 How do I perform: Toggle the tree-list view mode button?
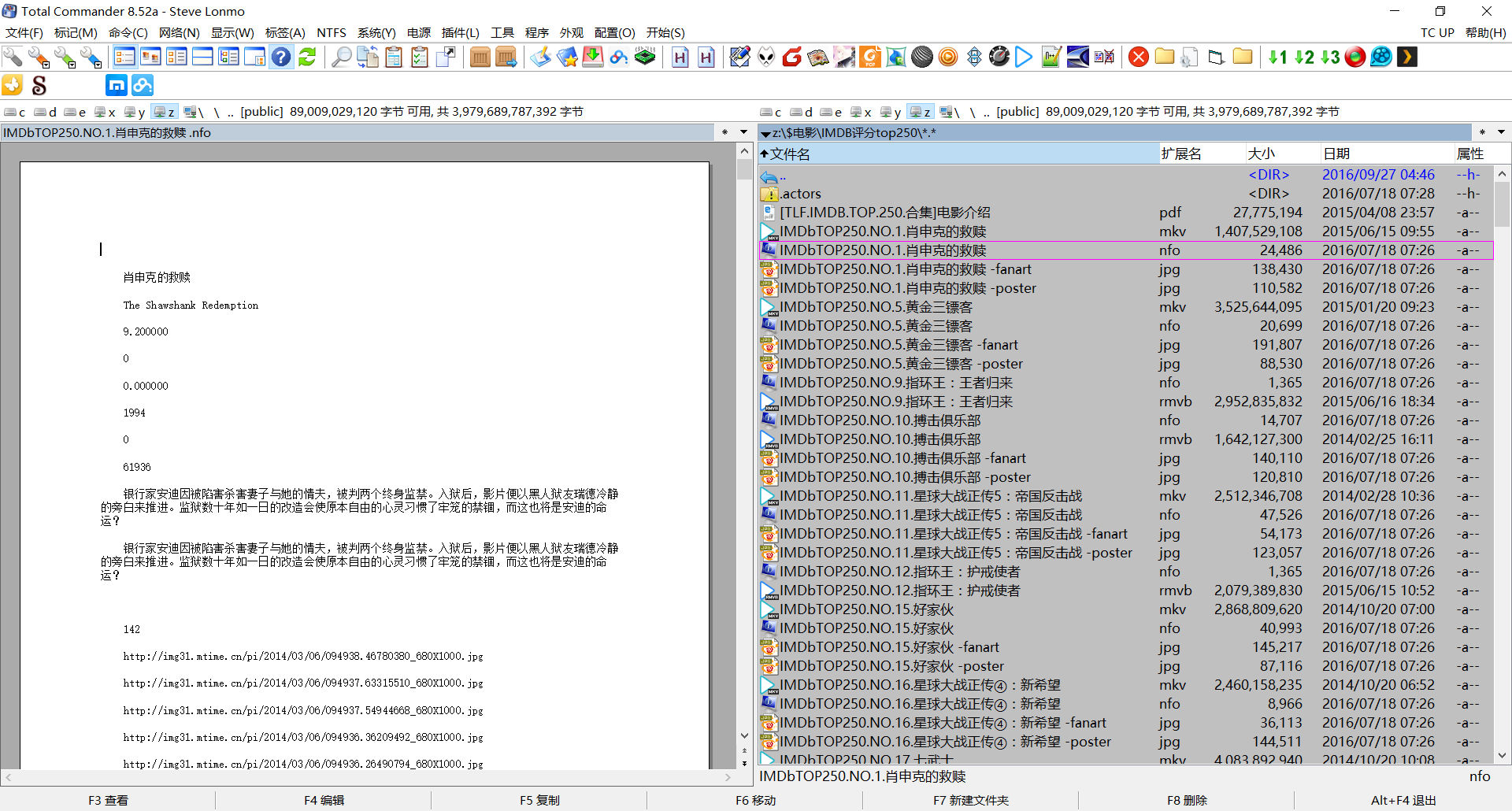[x=228, y=57]
